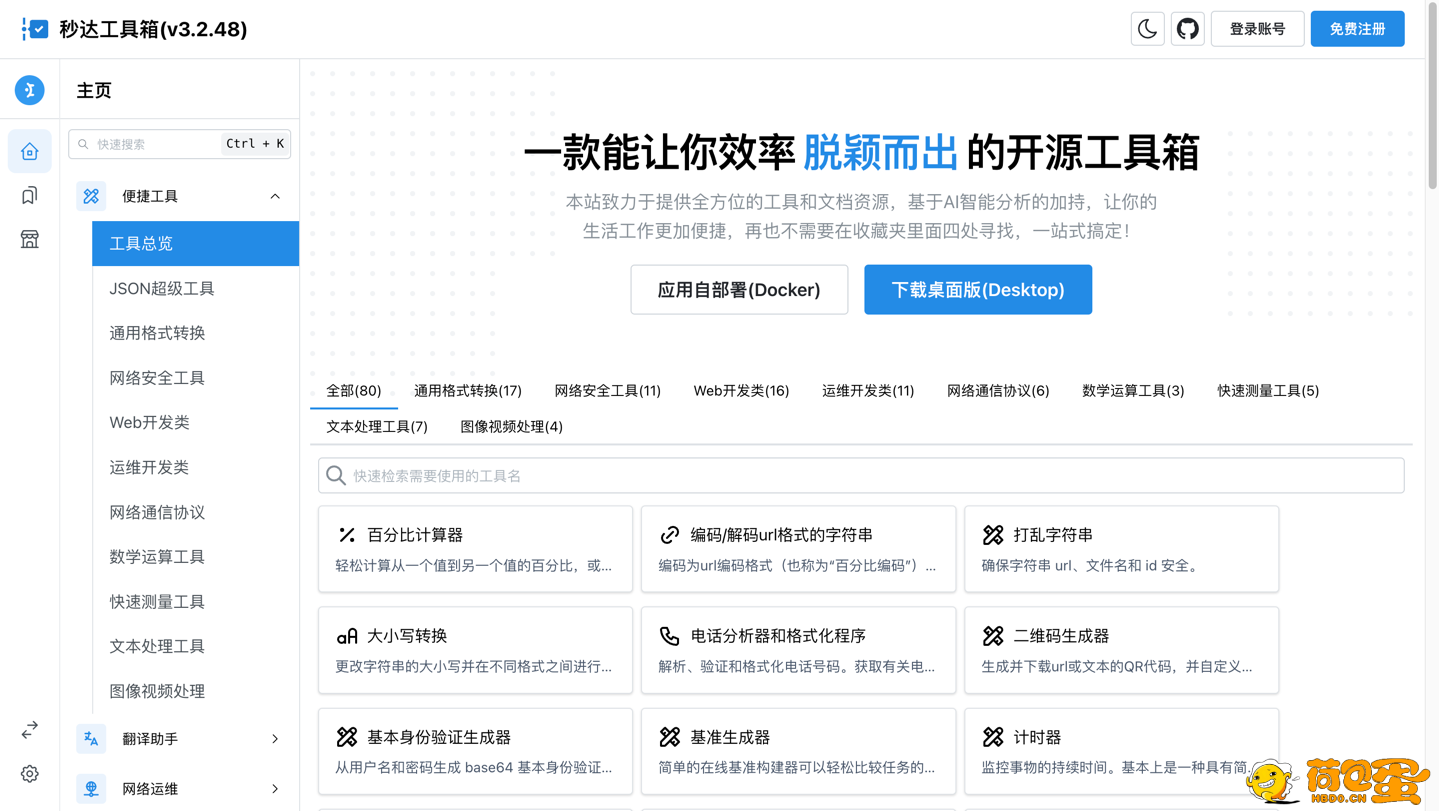1439x811 pixels.
Task: Expand the 网络运维 section chevron
Action: coord(275,789)
